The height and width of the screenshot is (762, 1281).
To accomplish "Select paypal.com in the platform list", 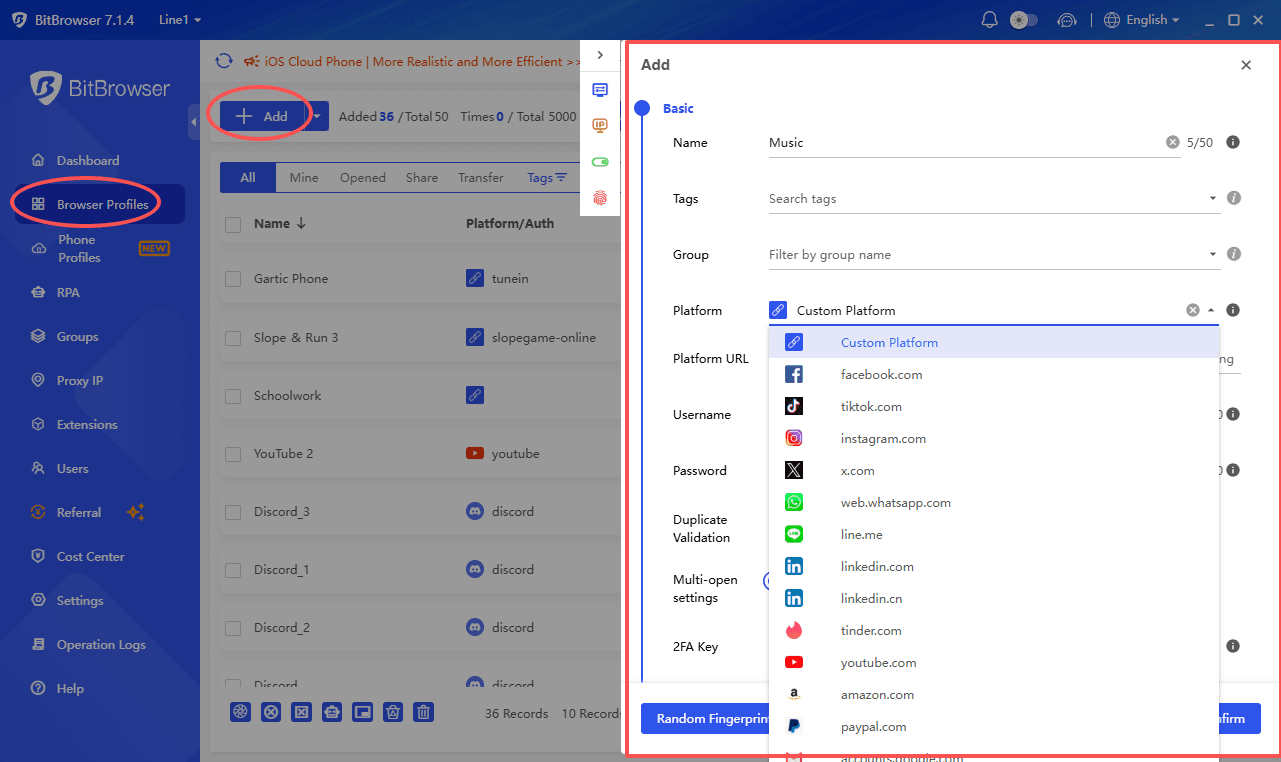I will click(x=994, y=726).
